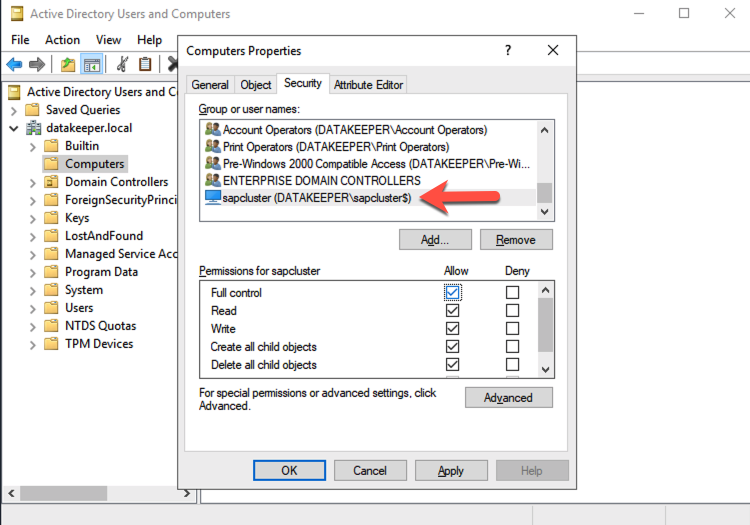Click the Add... button
The image size is (750, 525).
point(435,240)
